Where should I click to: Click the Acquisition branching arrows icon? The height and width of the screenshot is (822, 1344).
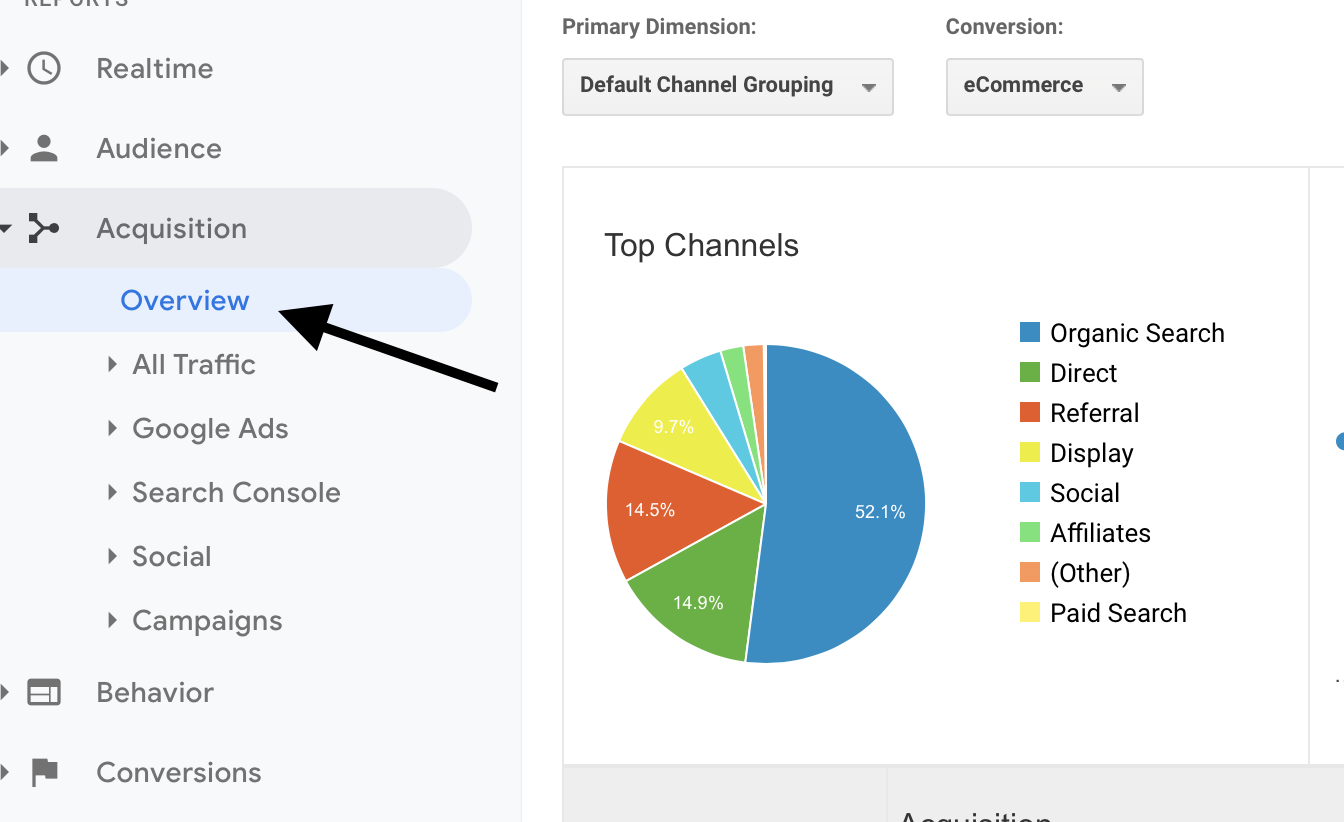pos(44,228)
